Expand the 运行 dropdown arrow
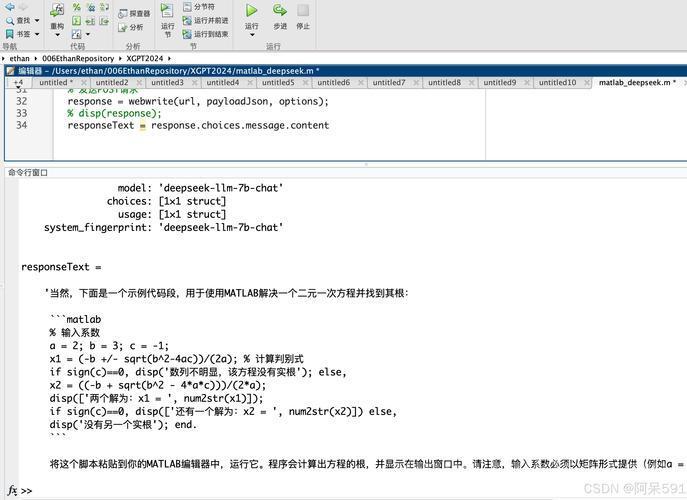Screen dimensions: 687x500 click(252, 35)
